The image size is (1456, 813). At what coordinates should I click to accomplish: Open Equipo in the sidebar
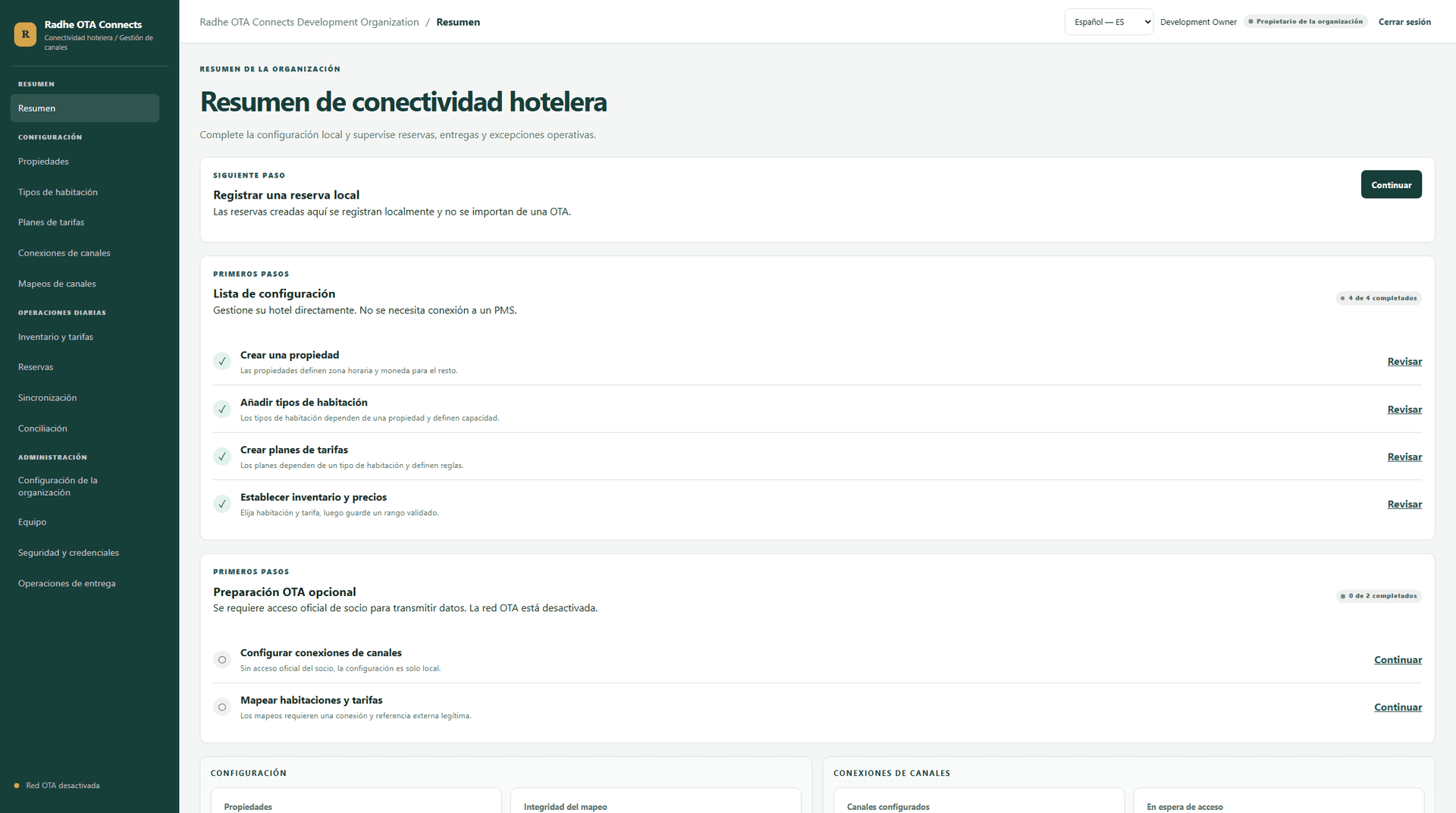pos(85,522)
